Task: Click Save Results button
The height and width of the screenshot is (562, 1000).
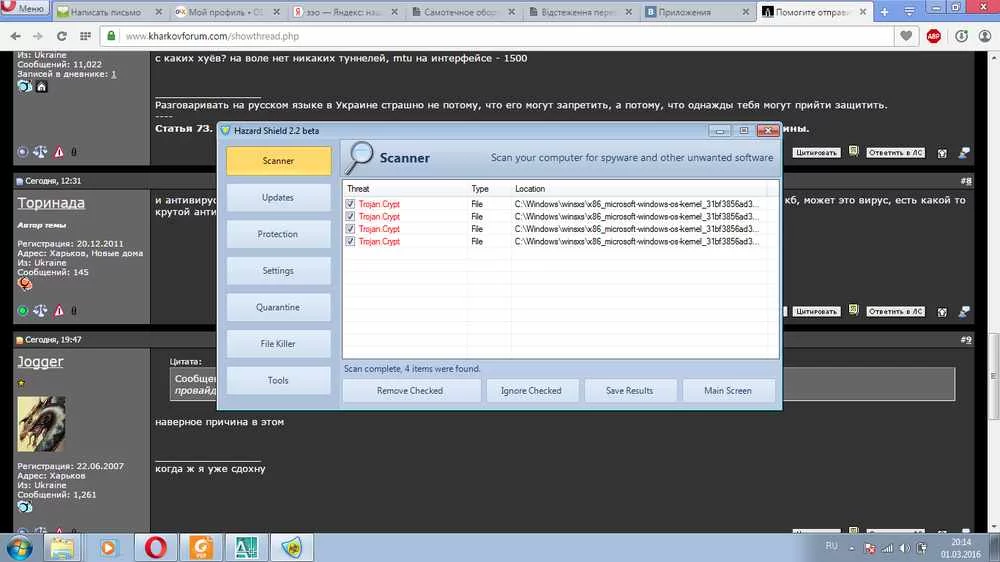Action: 629,390
